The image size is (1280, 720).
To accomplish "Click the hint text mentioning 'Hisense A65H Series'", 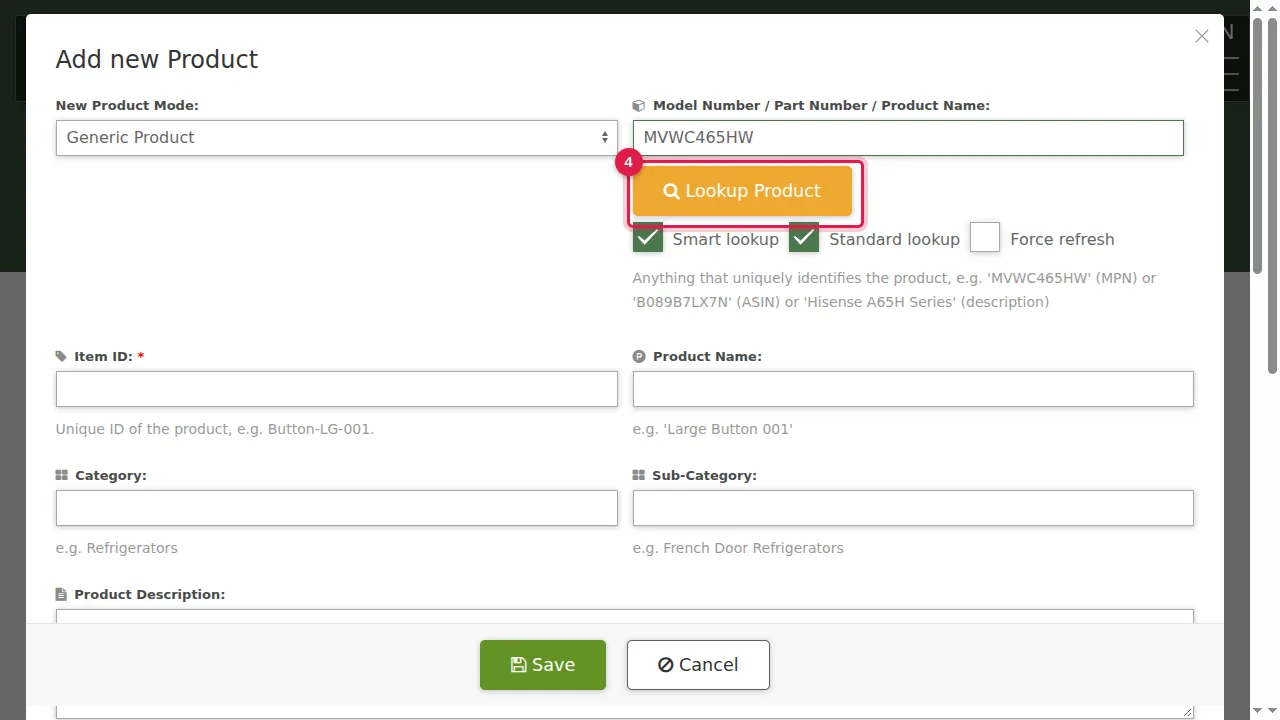I will pyautogui.click(x=894, y=290).
